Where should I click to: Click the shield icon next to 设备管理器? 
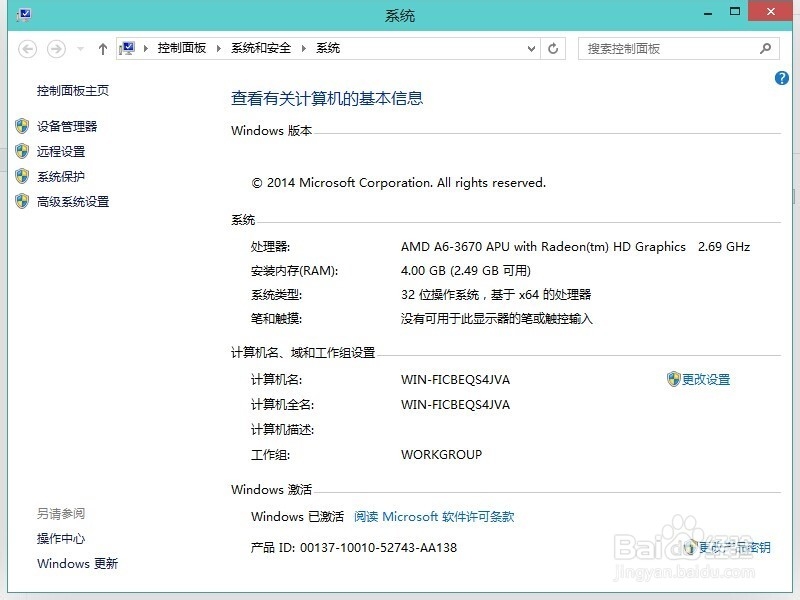(22, 126)
